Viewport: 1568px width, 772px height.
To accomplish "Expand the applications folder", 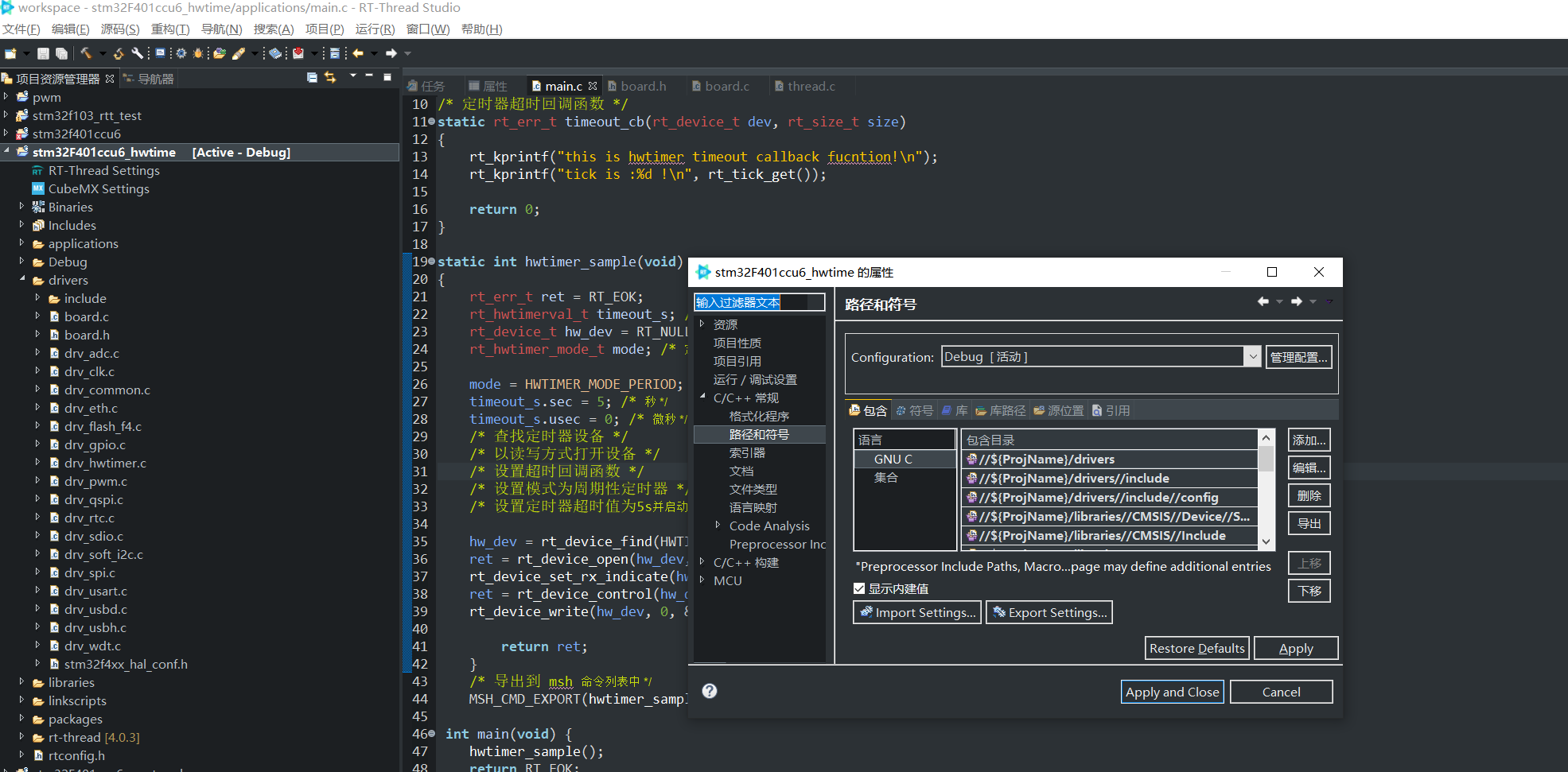I will click(21, 243).
